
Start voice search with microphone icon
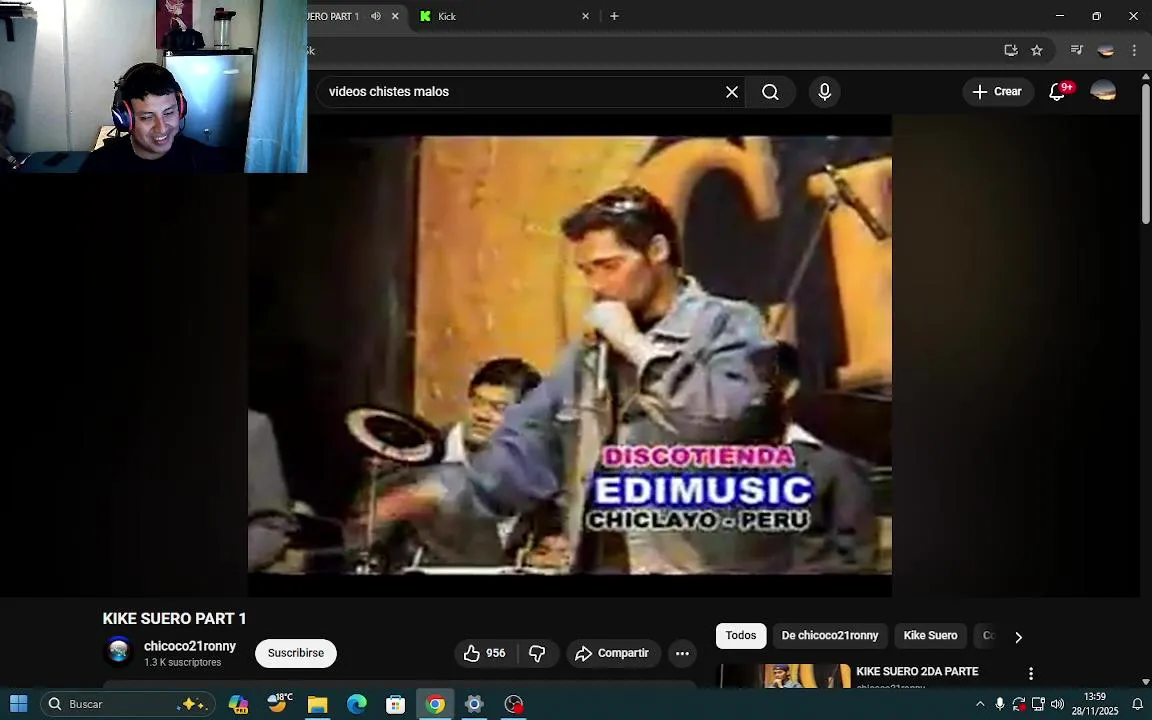[824, 92]
